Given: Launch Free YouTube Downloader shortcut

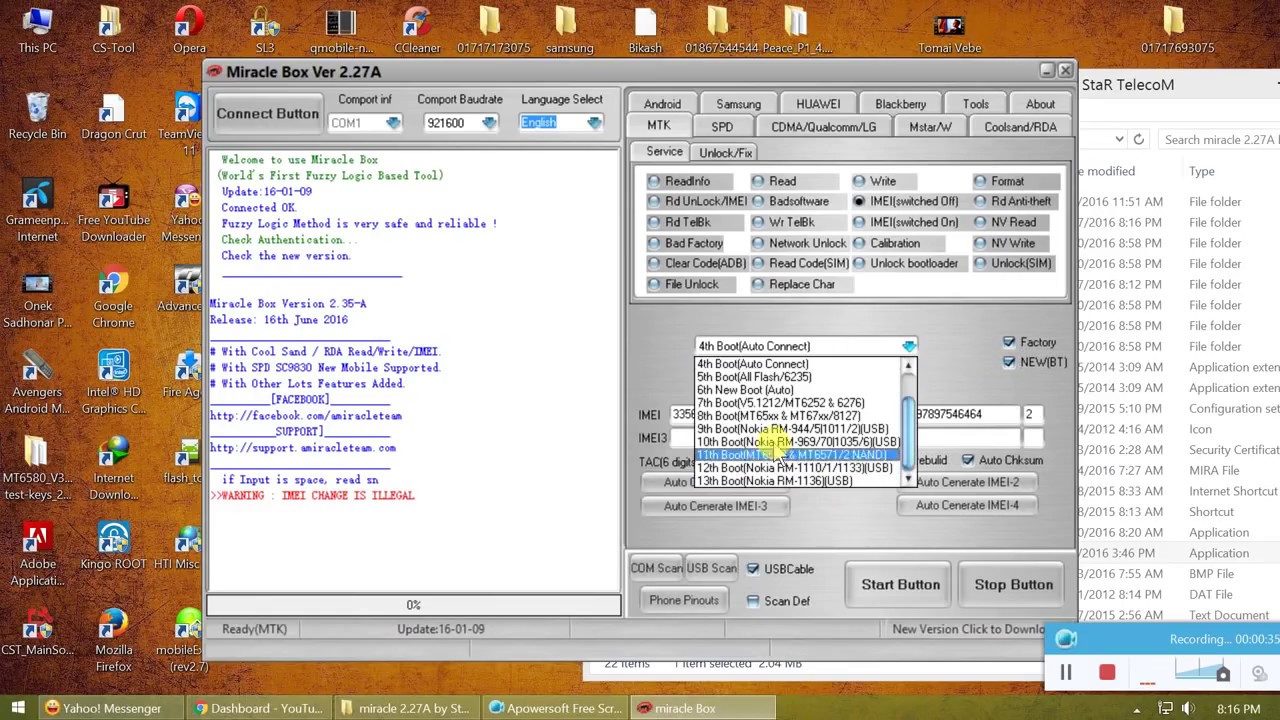Looking at the screenshot, I should (x=113, y=211).
